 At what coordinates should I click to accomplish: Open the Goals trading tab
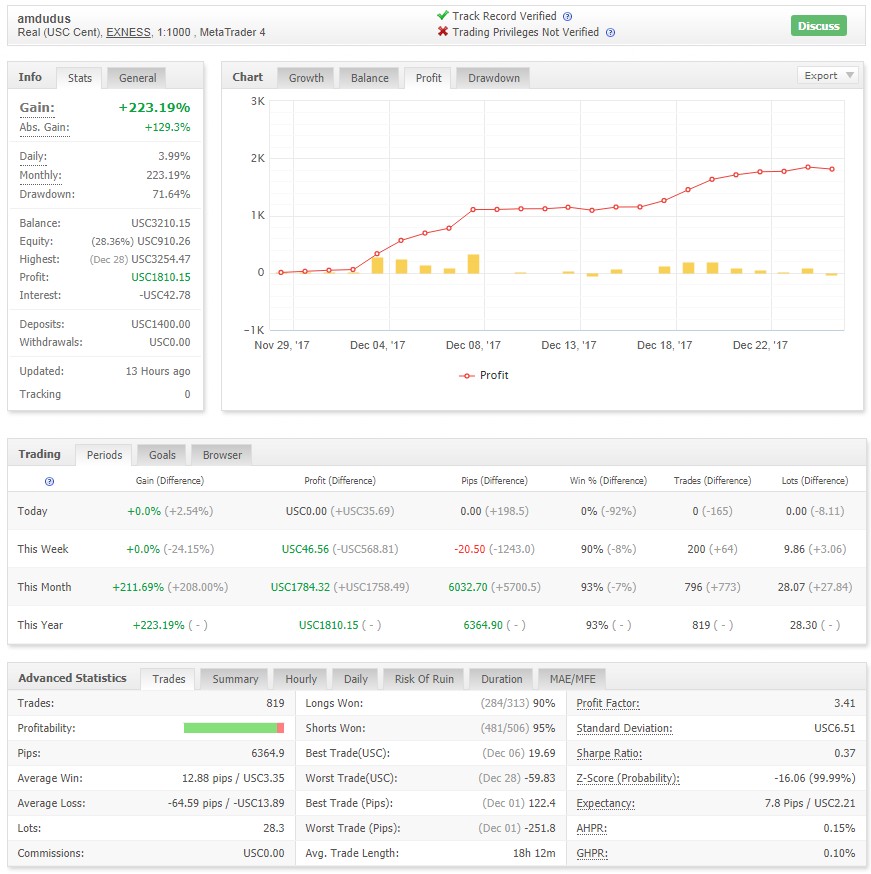(x=162, y=455)
